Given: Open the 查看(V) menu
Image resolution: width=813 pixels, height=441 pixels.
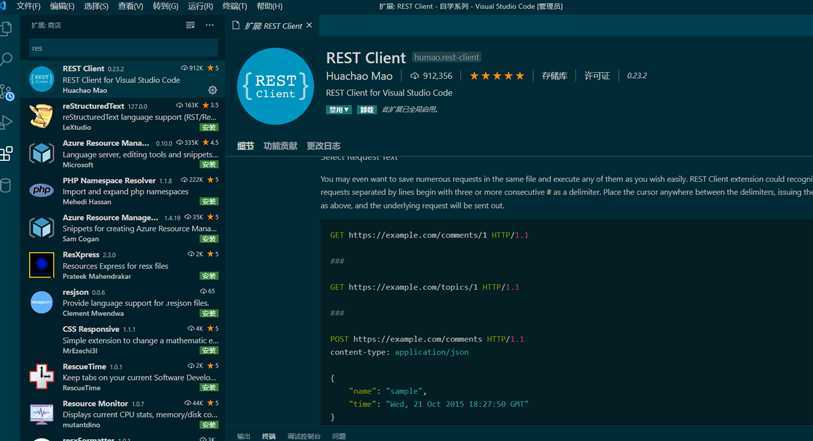Looking at the screenshot, I should 131,6.
